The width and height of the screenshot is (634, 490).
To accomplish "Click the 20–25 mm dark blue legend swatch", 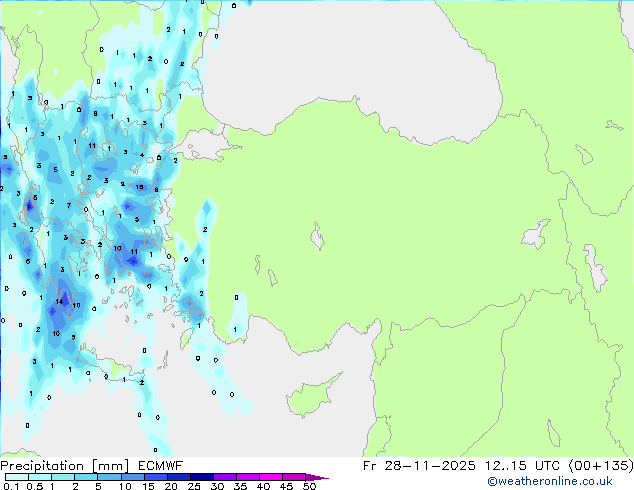I will pyautogui.click(x=179, y=477).
